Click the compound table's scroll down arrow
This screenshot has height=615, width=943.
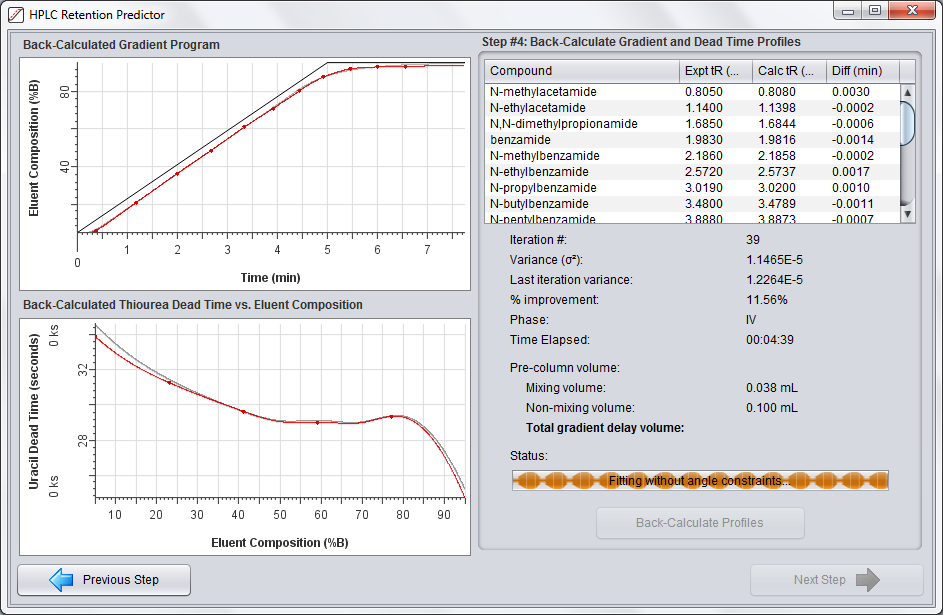(907, 214)
